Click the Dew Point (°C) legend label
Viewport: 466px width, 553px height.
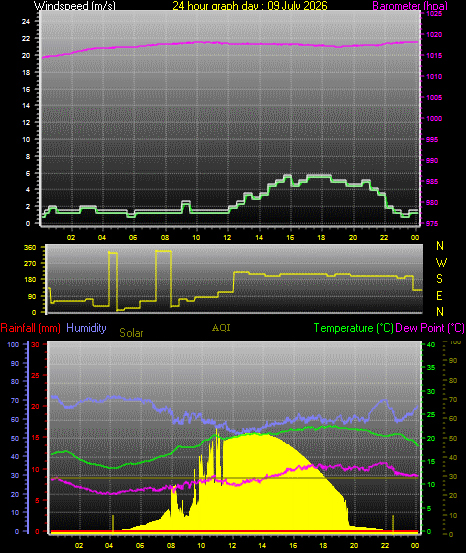click(430, 328)
